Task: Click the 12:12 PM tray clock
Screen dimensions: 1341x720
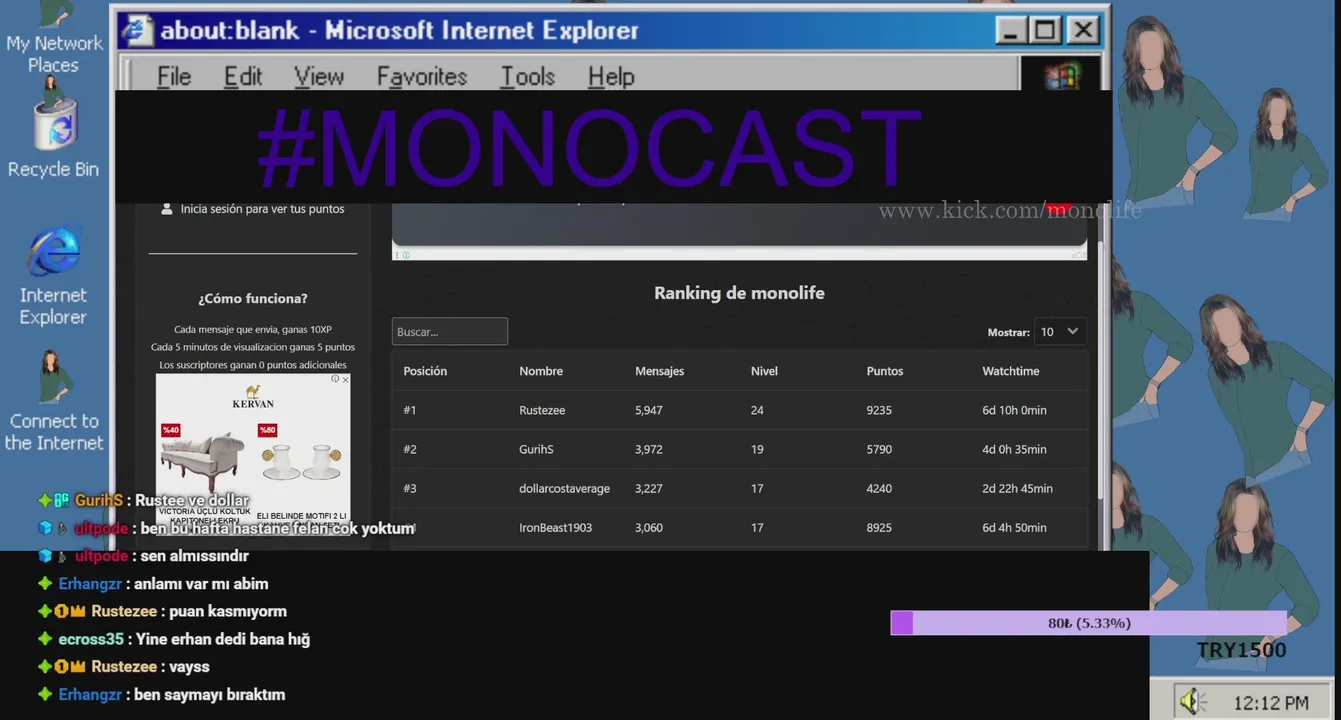Action: 1271,702
